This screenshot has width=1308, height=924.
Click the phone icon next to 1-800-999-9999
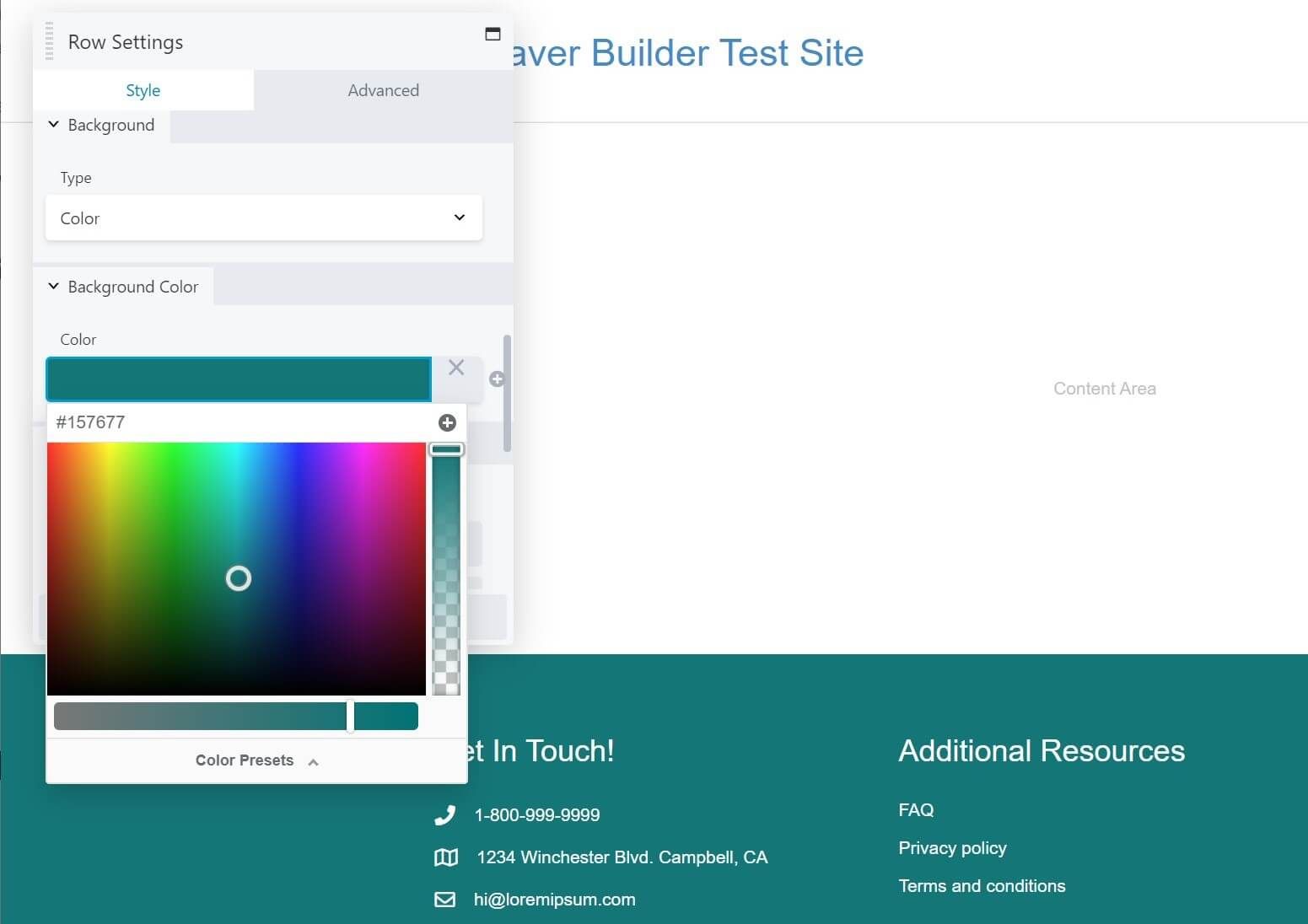444,815
